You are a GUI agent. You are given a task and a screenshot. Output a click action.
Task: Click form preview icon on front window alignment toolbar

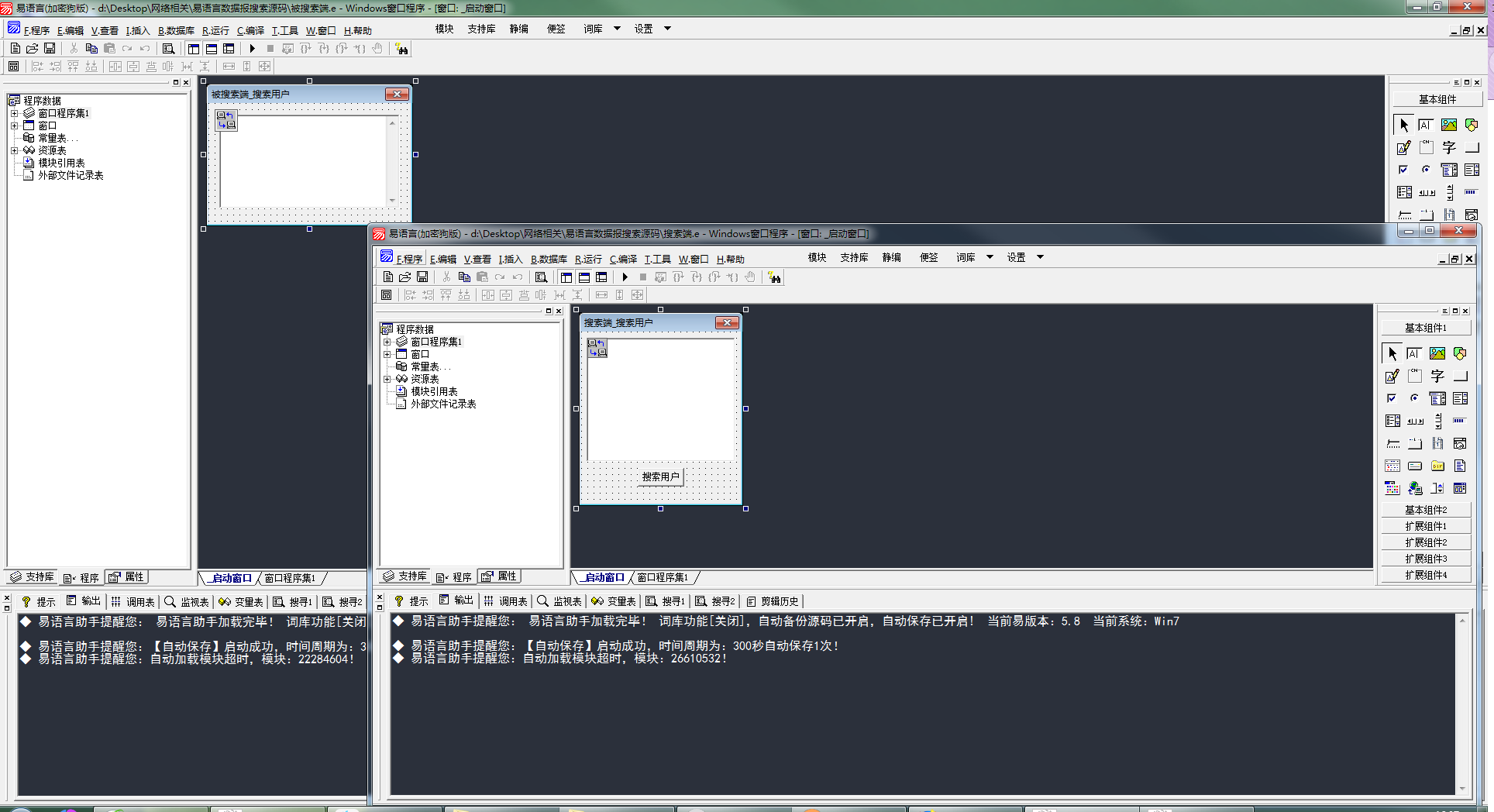[x=386, y=295]
